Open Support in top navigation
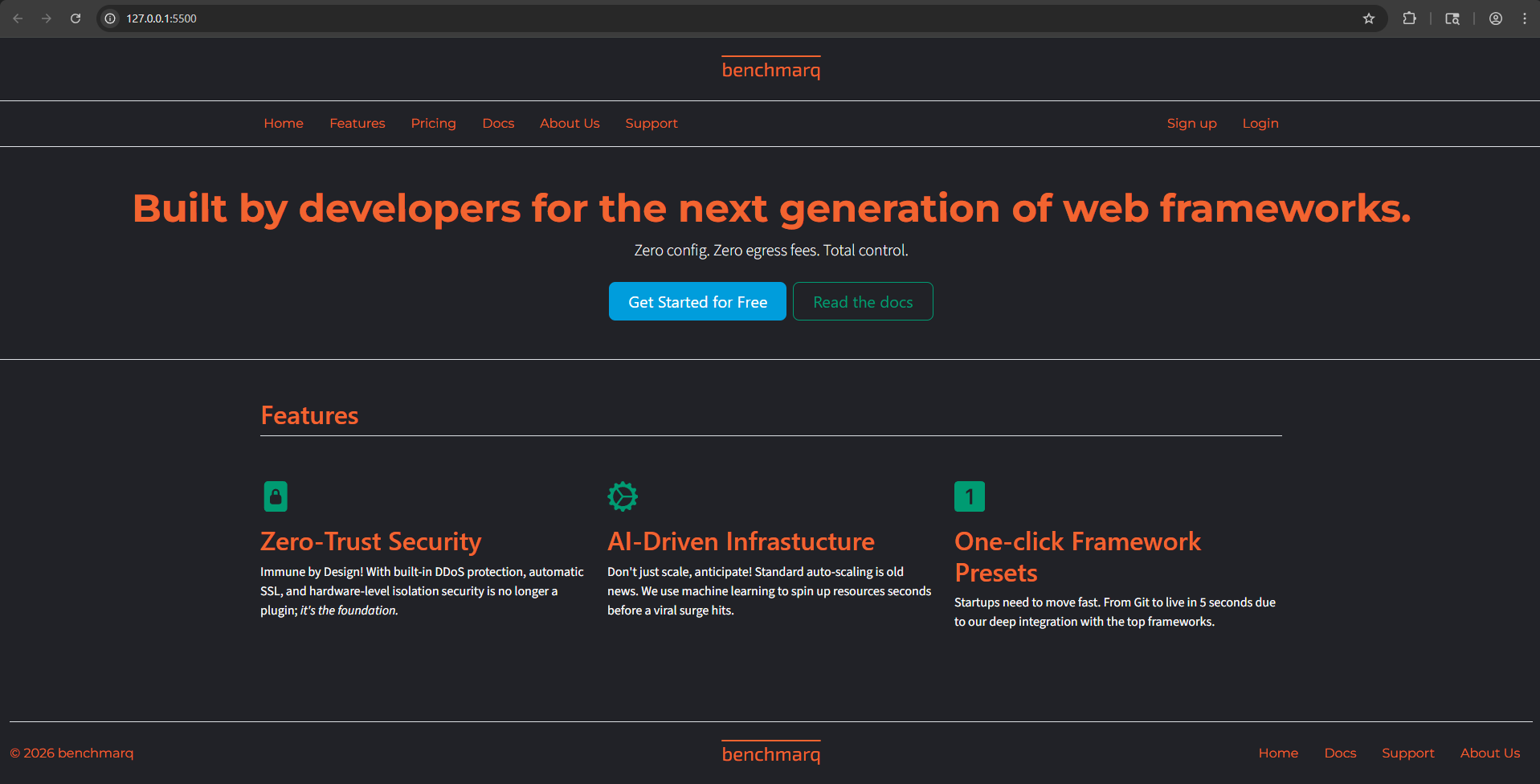Screen dimensions: 1540x784 tap(652, 123)
